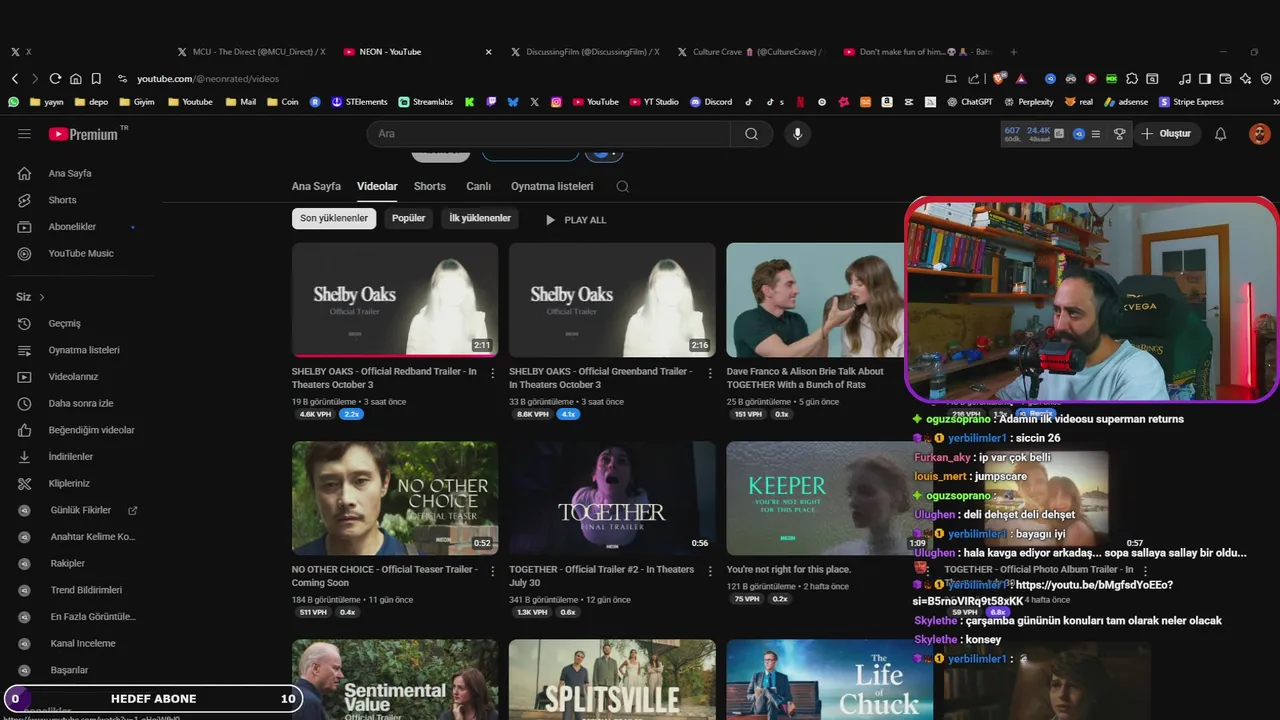This screenshot has width=1280, height=720.
Task: Select the Popüler filter chip
Action: click(x=408, y=219)
